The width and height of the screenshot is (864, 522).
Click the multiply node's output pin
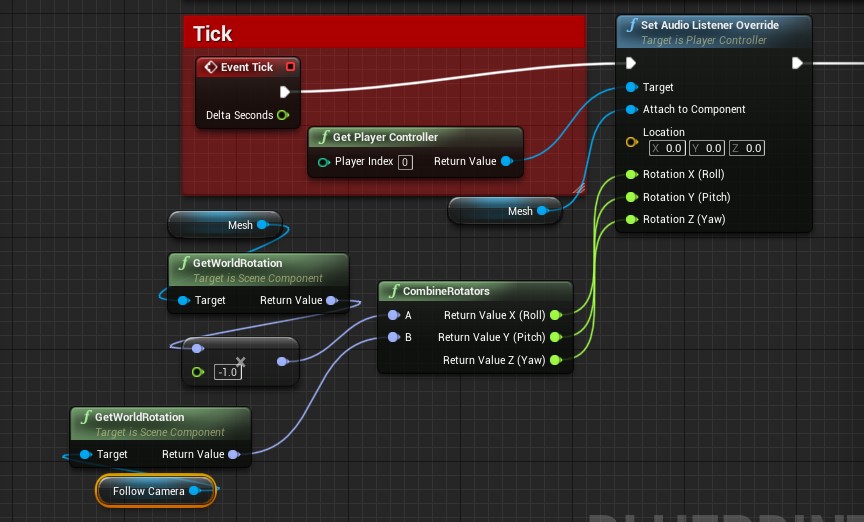282,362
